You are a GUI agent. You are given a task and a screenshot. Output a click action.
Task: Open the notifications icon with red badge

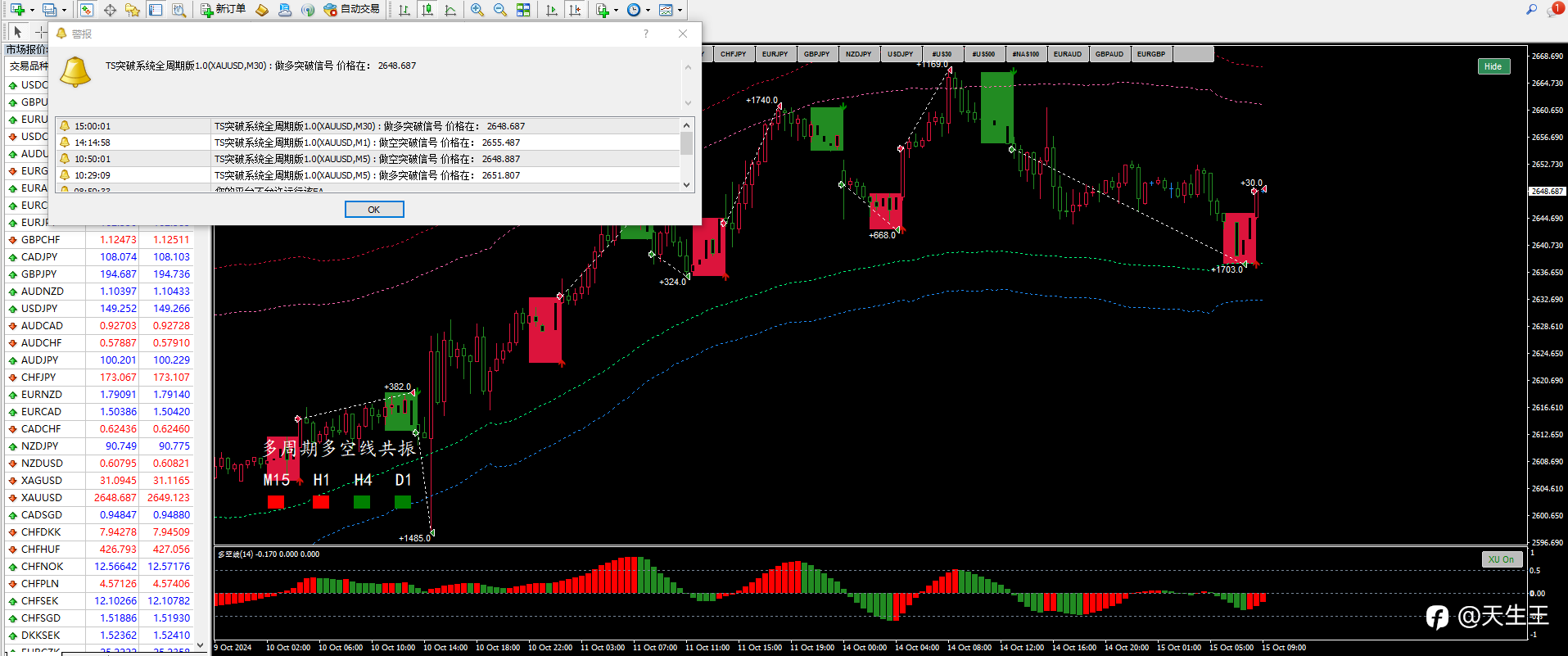[1554, 10]
